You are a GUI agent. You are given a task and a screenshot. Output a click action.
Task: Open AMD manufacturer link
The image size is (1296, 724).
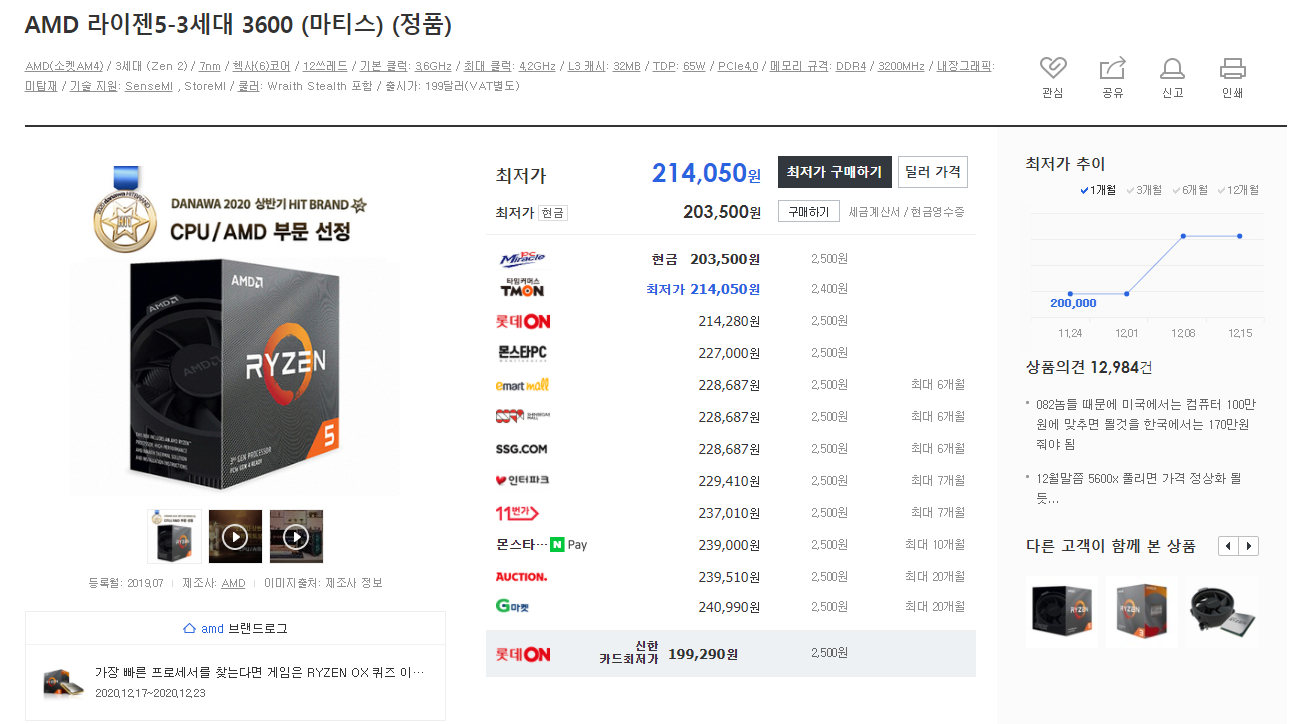point(233,583)
